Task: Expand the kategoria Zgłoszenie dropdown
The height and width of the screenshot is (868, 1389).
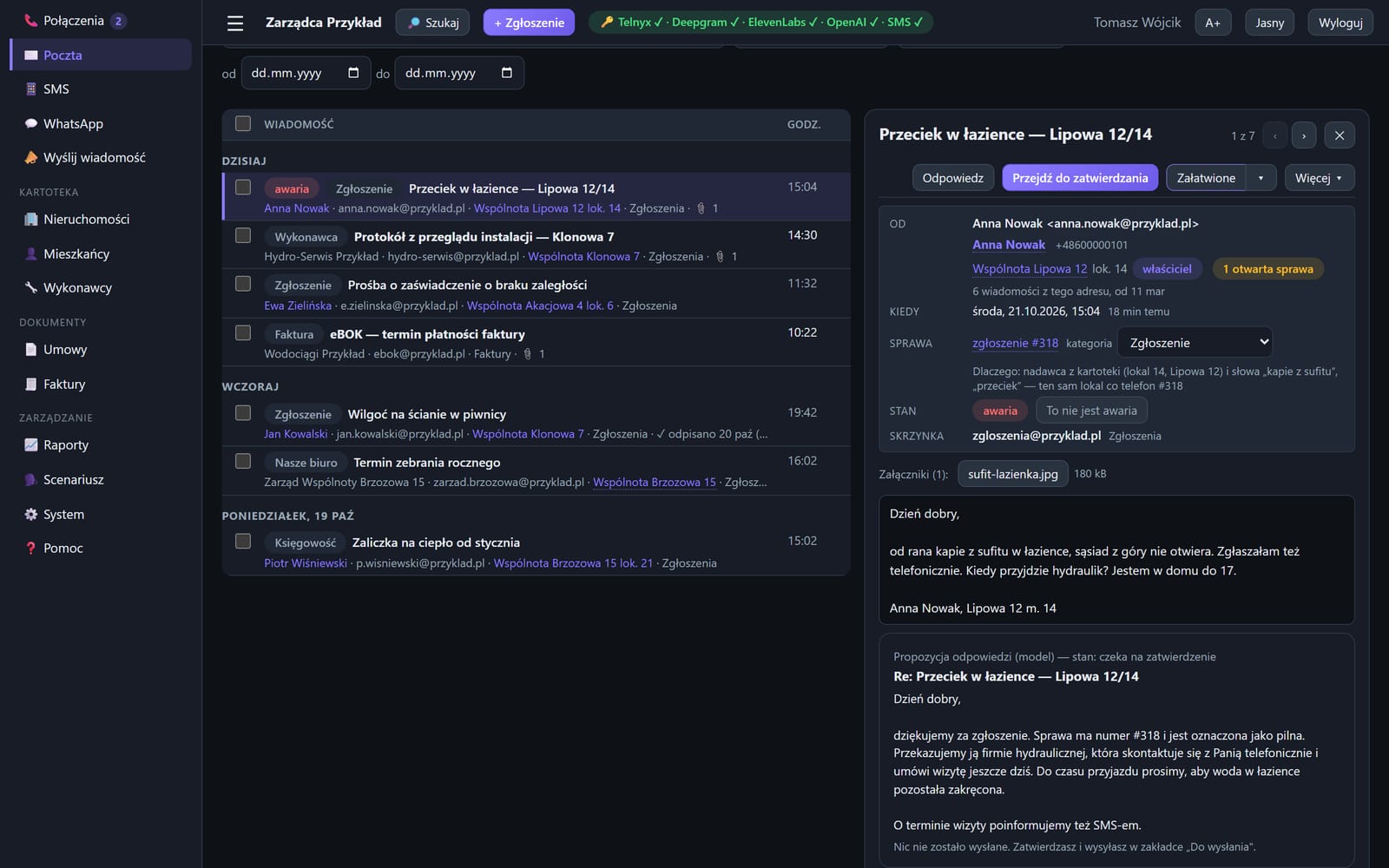Action: (1195, 343)
